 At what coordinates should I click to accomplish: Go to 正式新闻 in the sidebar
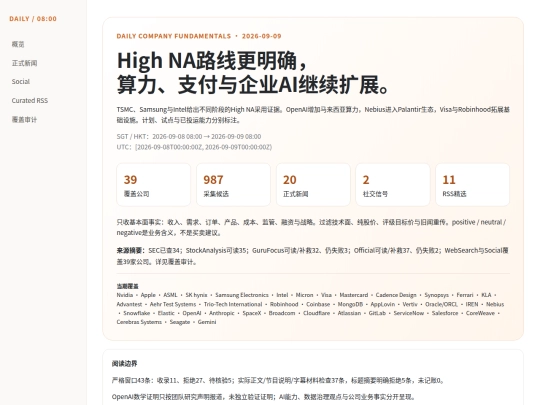click(24, 63)
